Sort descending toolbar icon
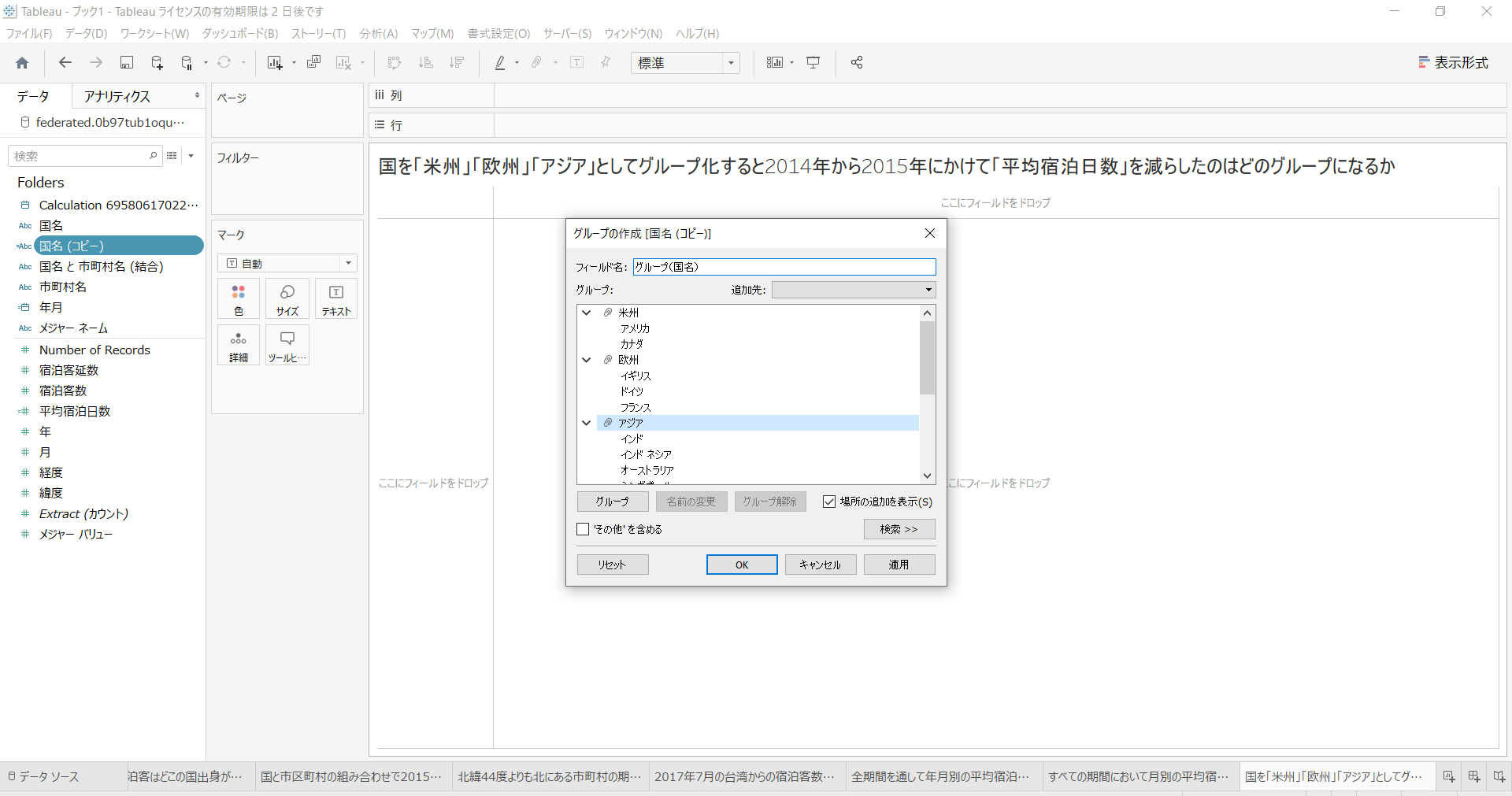Screen dimensions: 1512x796 (x=457, y=63)
